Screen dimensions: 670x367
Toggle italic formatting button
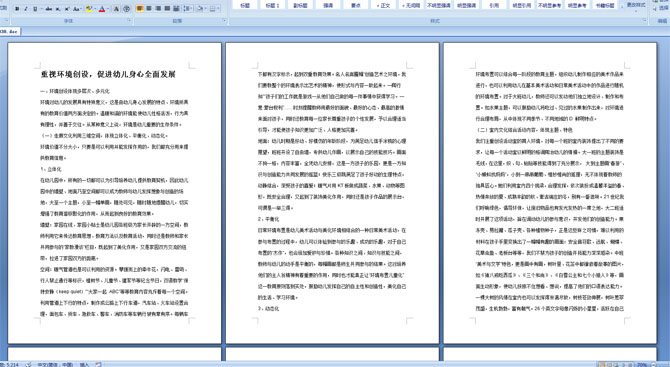26,9
